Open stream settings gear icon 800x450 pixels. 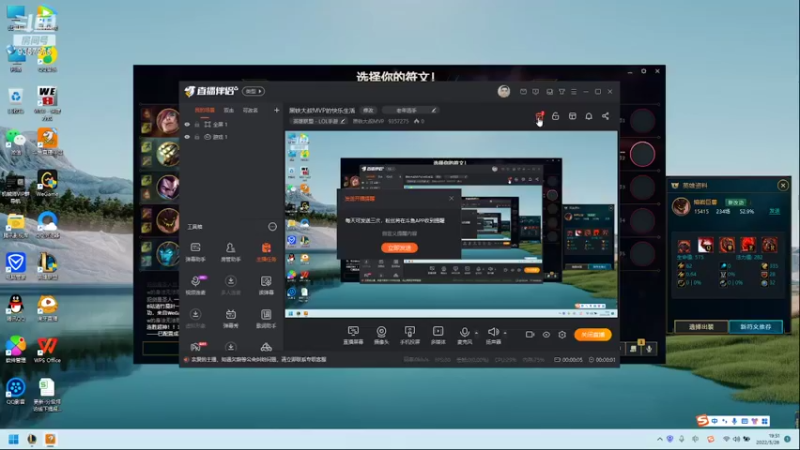562,335
